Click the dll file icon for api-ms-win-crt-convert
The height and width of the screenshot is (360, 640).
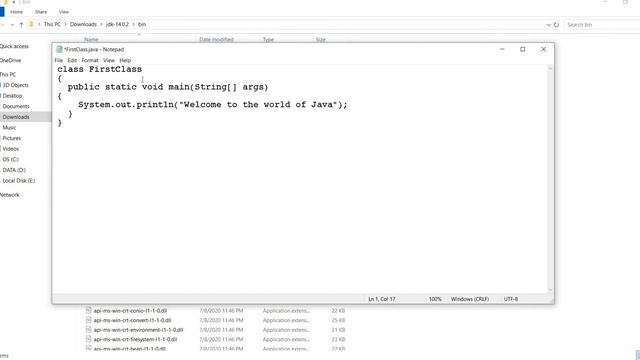tap(88, 320)
